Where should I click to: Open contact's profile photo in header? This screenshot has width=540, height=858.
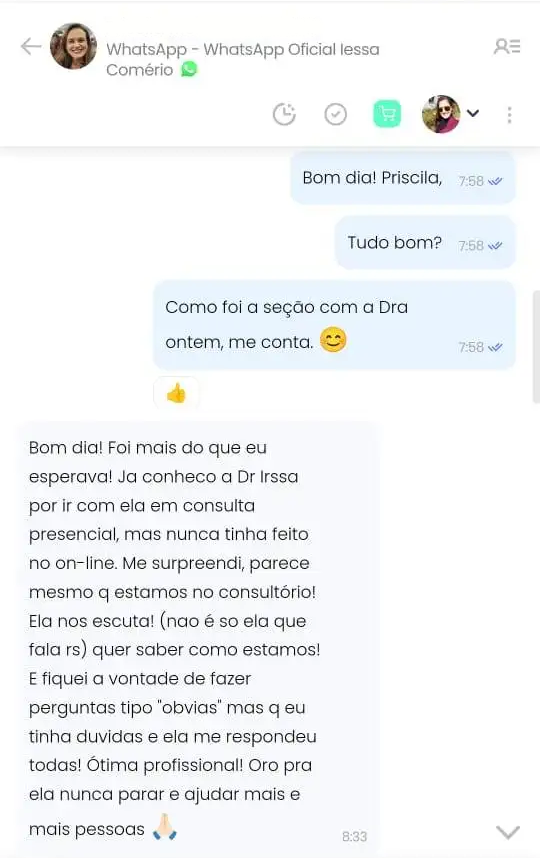coord(73,47)
